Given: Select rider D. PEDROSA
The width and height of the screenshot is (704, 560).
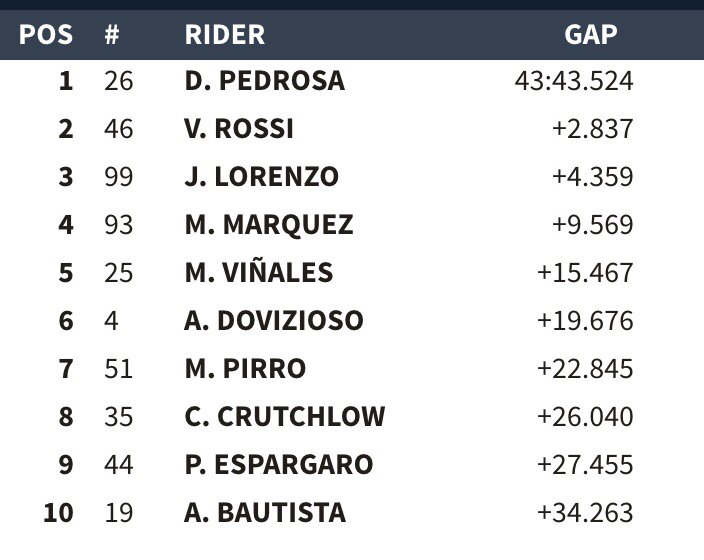Looking at the screenshot, I should point(265,81).
